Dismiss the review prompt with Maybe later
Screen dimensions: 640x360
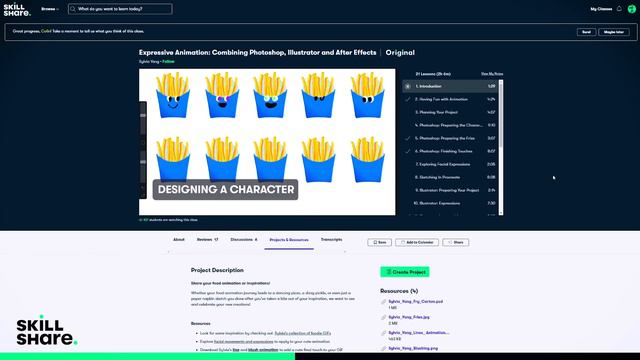613,32
